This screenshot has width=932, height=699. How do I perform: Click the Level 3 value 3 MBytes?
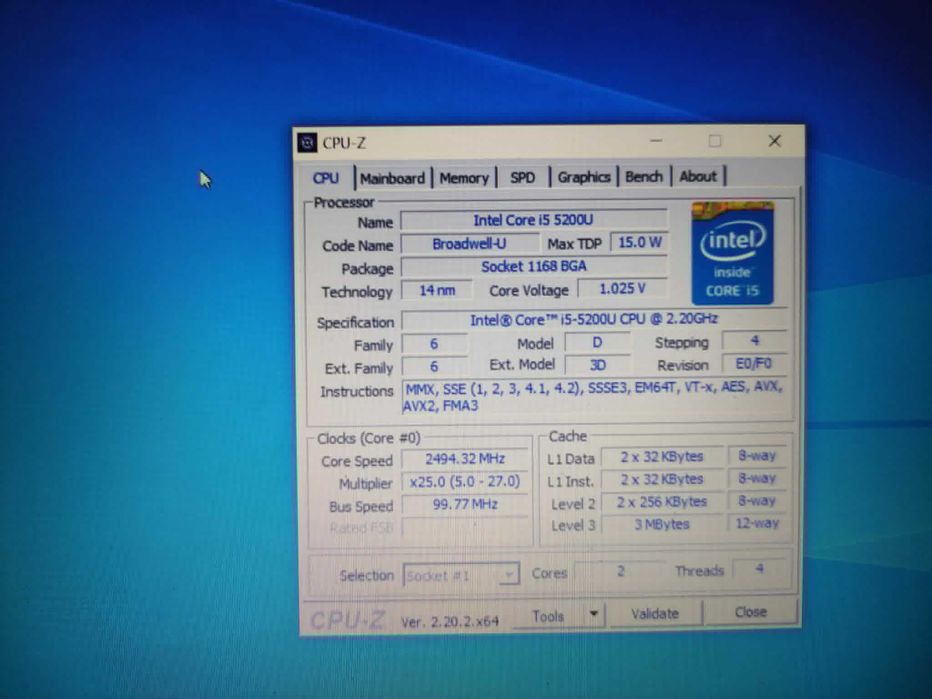pyautogui.click(x=662, y=524)
